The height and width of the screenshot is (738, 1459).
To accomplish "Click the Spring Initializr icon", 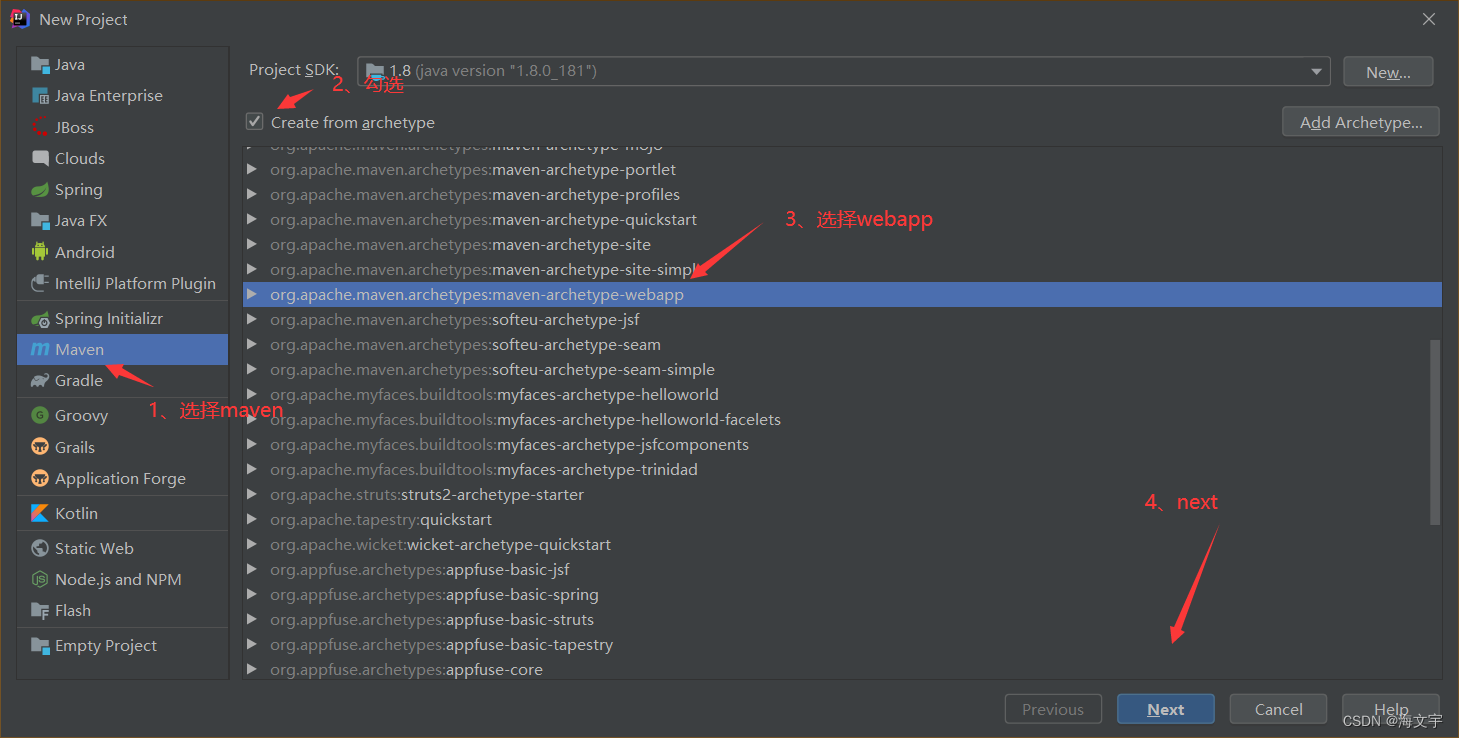I will click(40, 319).
